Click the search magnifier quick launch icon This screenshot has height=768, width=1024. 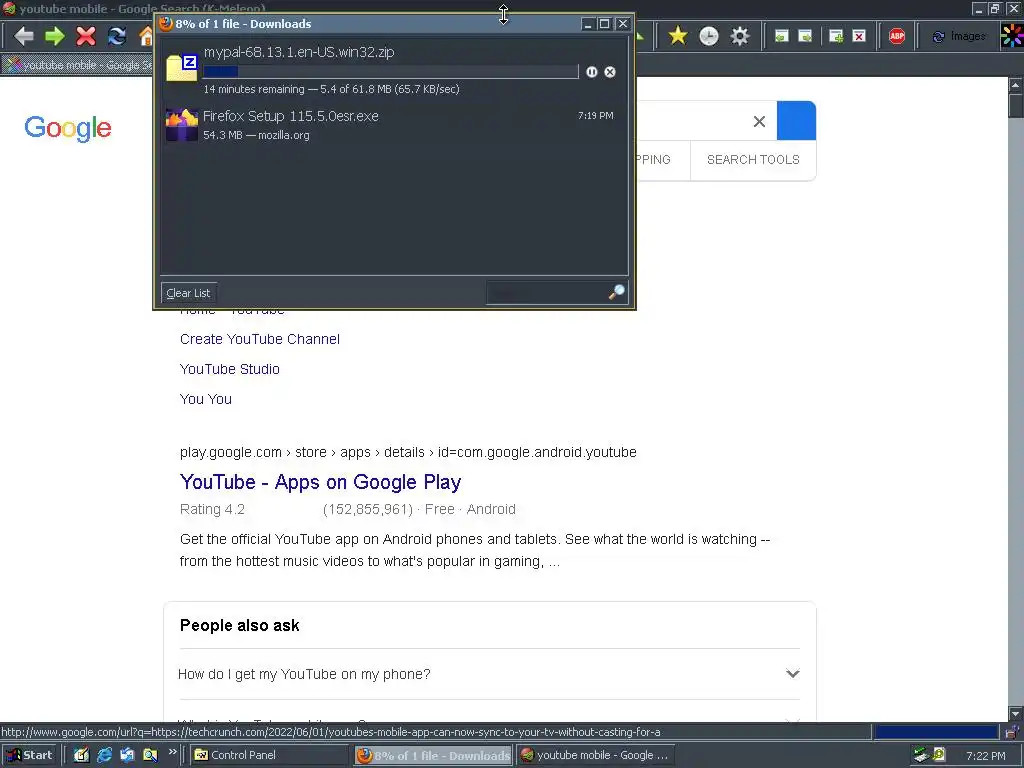[x=150, y=756]
